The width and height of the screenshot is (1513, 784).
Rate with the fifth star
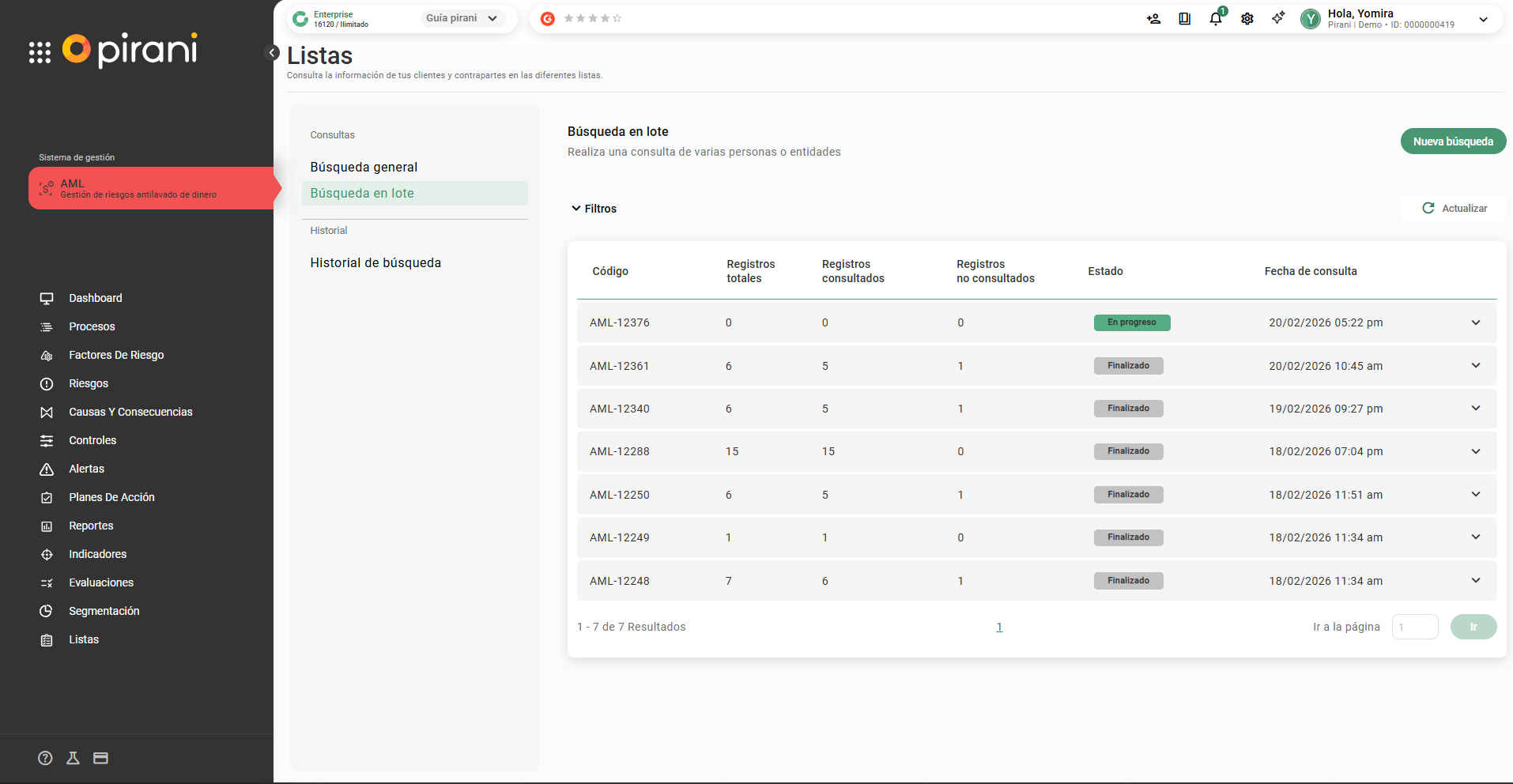click(x=617, y=18)
